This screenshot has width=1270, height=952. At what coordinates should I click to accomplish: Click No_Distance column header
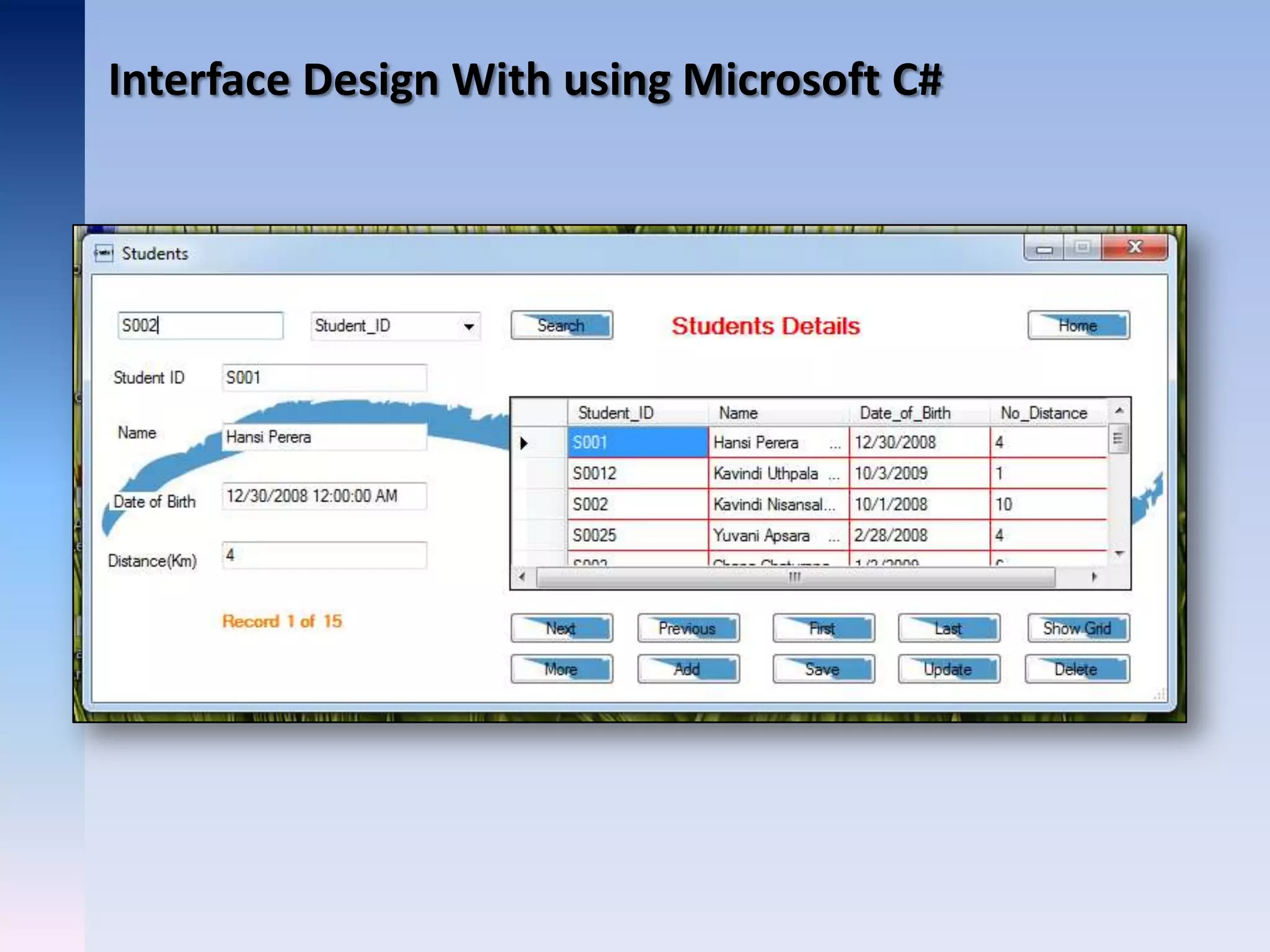[x=1048, y=413]
